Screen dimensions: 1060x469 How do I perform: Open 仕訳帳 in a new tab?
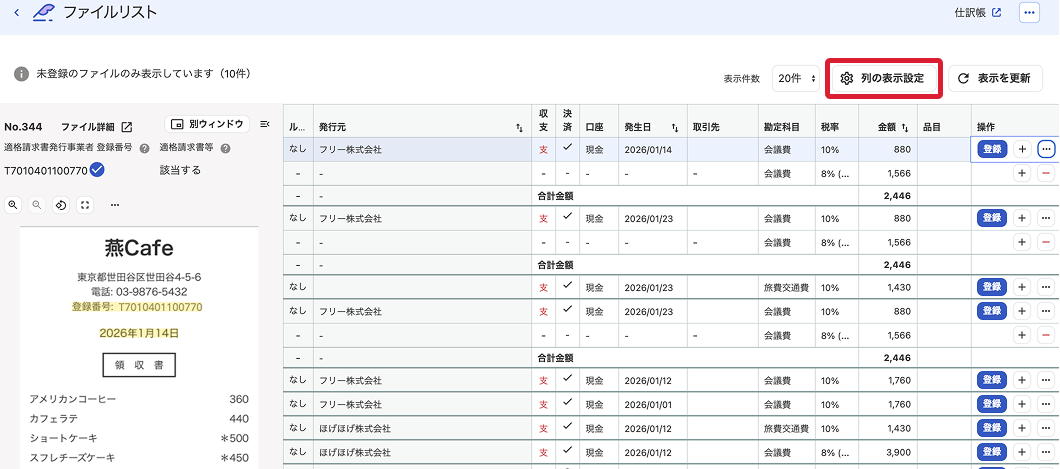[978, 12]
